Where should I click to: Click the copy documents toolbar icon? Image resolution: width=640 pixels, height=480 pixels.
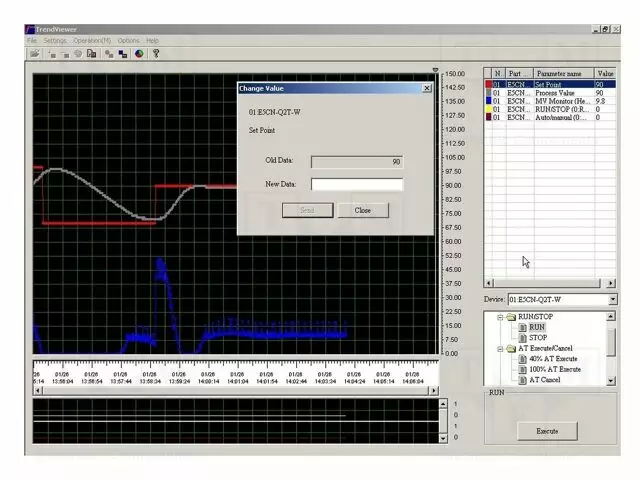[x=92, y=53]
